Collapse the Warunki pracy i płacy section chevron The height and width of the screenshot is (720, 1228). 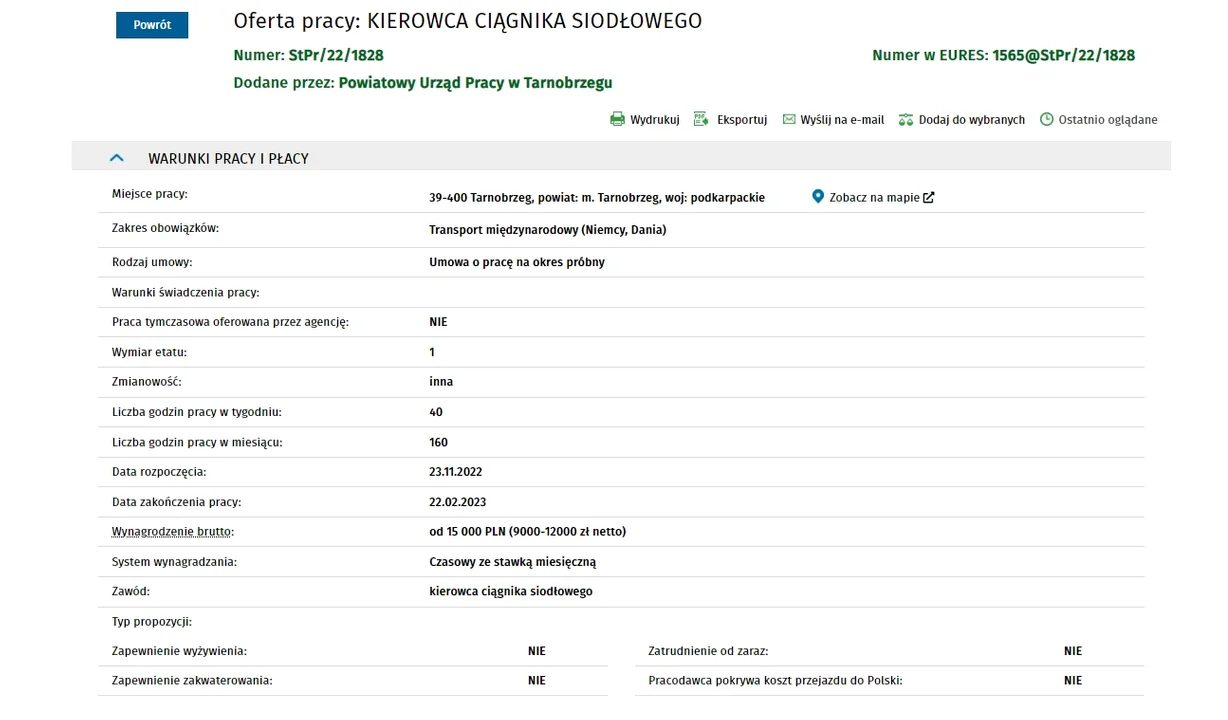click(x=117, y=158)
